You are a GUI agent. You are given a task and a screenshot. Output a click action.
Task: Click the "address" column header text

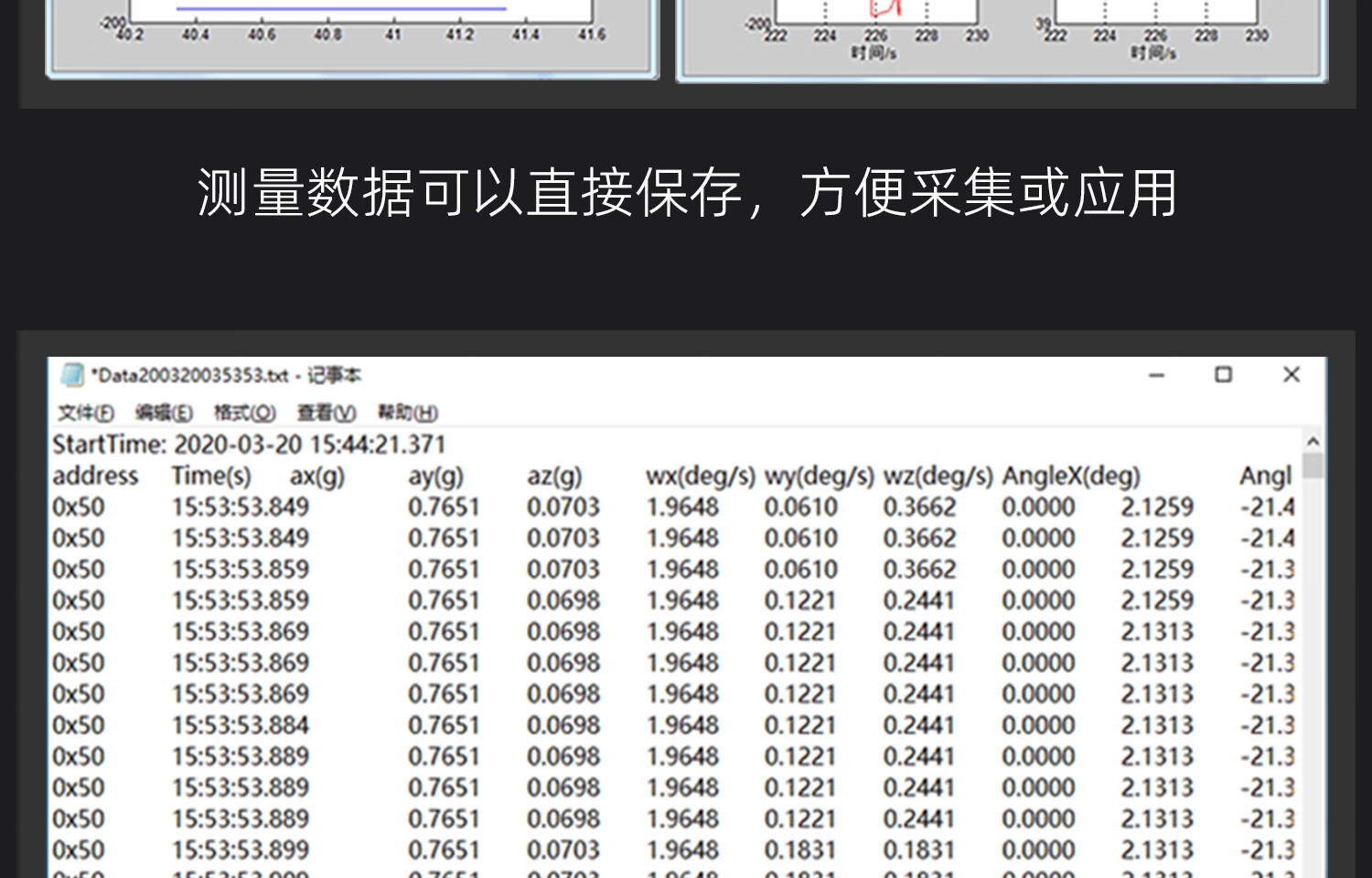tap(95, 476)
